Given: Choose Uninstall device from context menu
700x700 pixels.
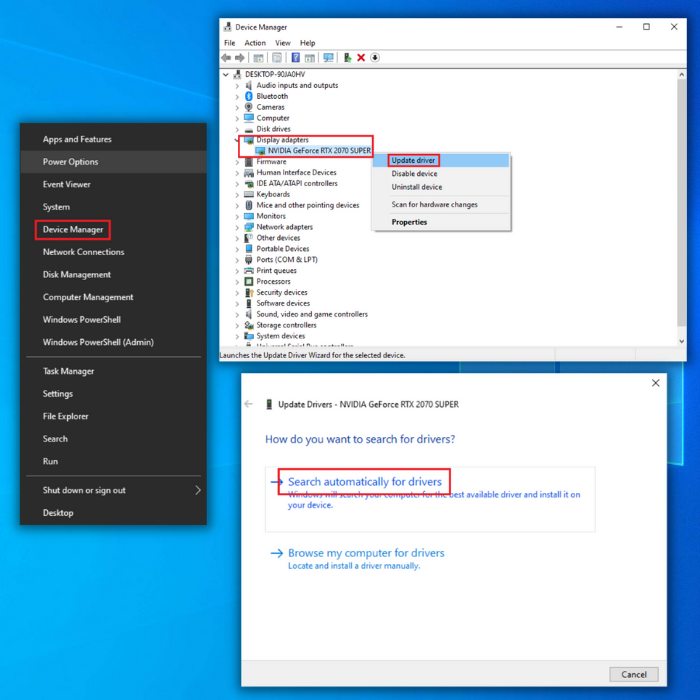Looking at the screenshot, I should click(442, 187).
